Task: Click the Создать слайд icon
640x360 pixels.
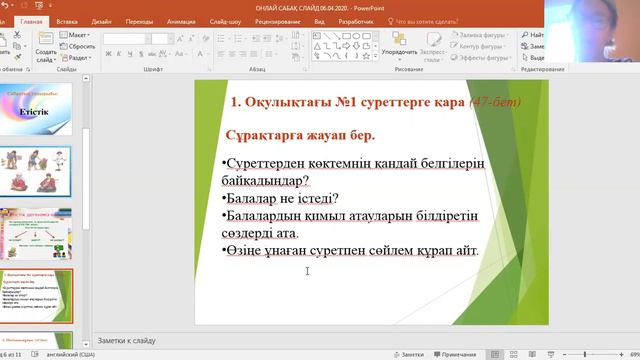Action: point(46,39)
